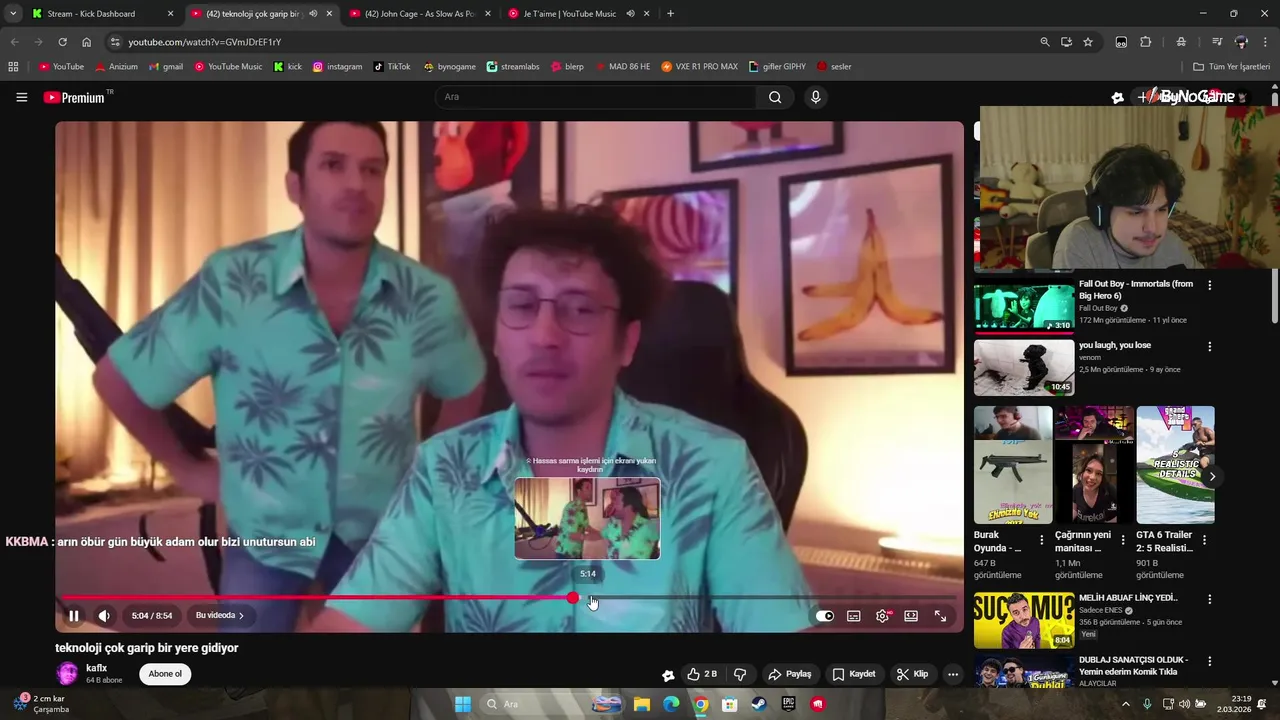
Task: Share the video via 'Paylaş'
Action: pyautogui.click(x=790, y=674)
